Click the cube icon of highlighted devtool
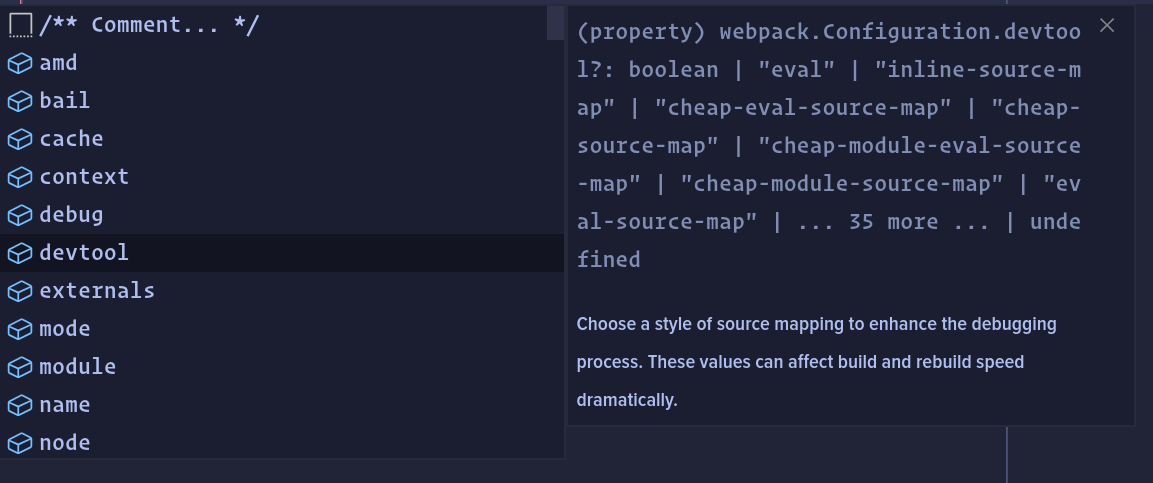1153x483 pixels. tap(20, 253)
